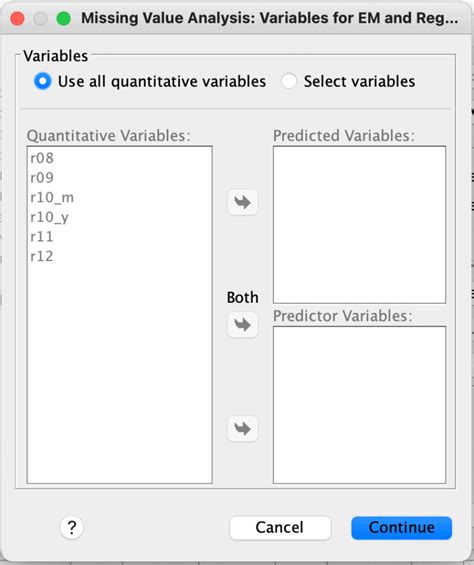This screenshot has height=565, width=474.
Task: Click inside the Predicted Variables list box
Action: (x=359, y=224)
